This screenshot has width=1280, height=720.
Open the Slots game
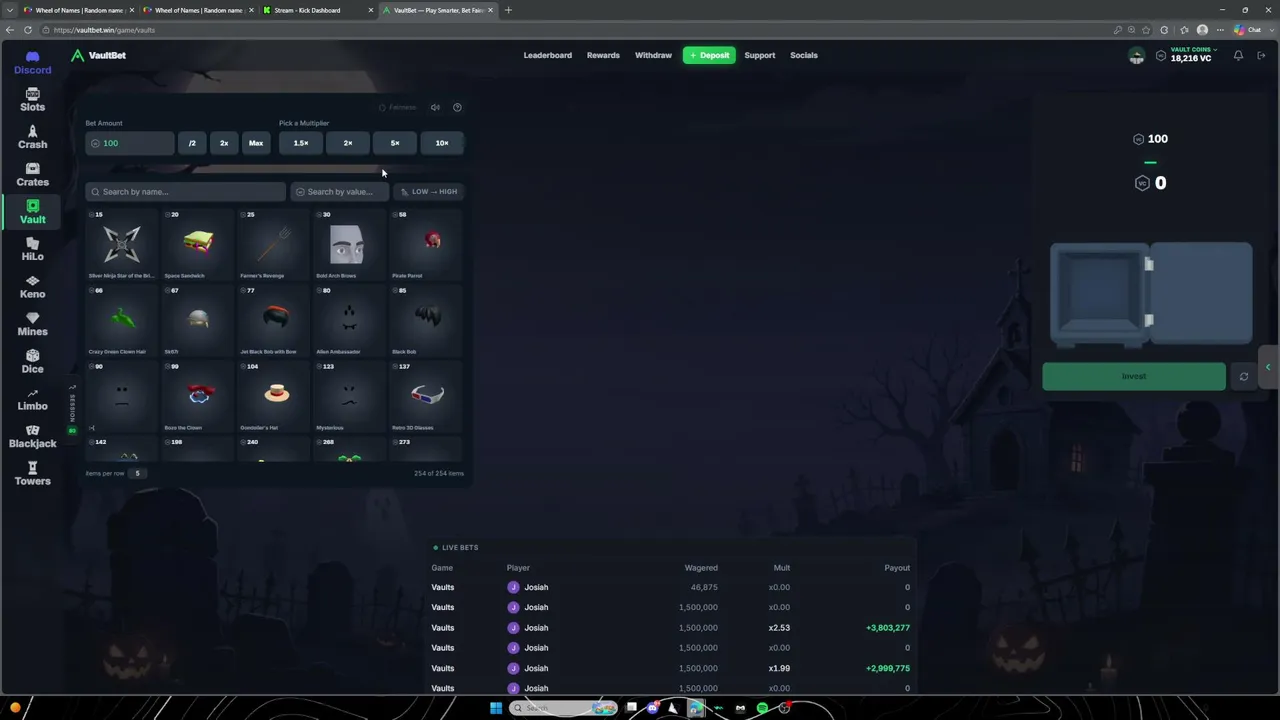32,100
